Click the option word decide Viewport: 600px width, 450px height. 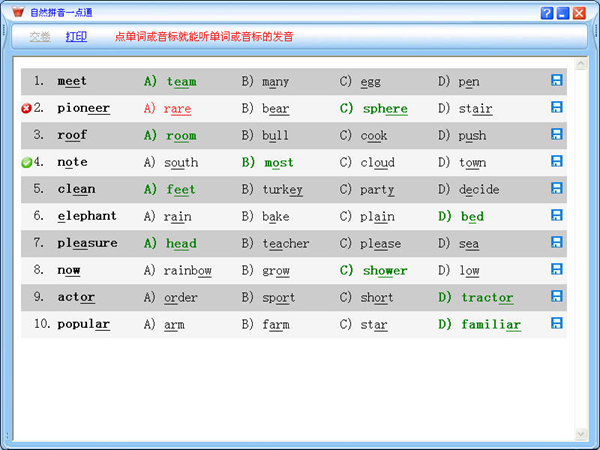point(479,189)
